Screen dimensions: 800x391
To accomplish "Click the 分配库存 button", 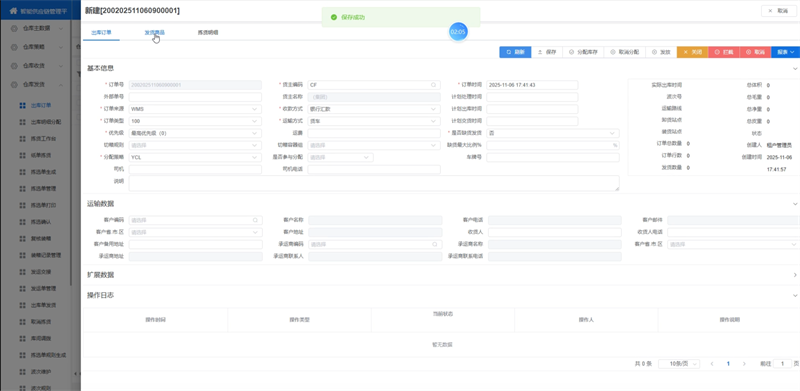I will [583, 52].
